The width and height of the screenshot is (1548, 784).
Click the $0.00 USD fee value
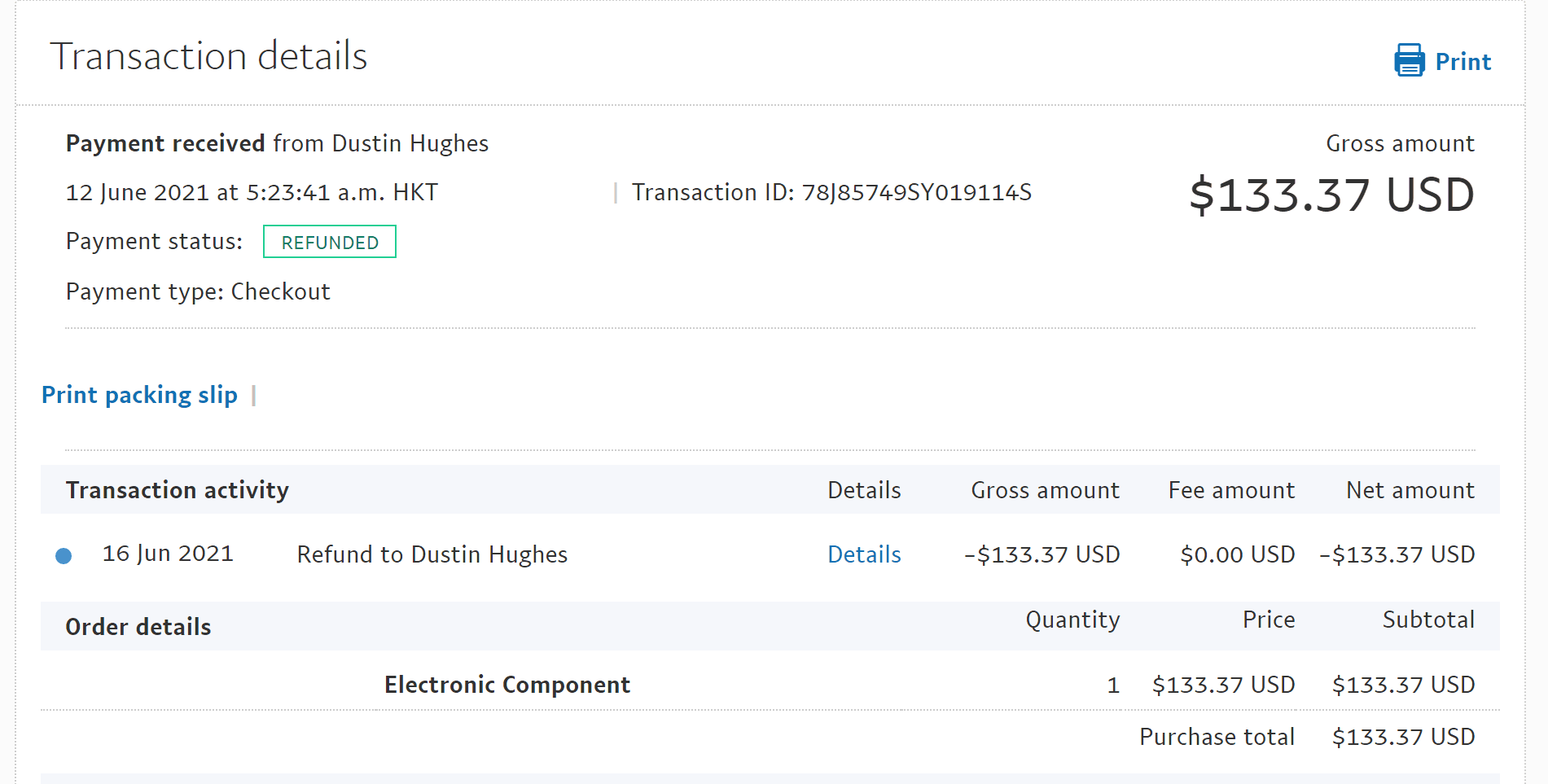pos(1238,554)
